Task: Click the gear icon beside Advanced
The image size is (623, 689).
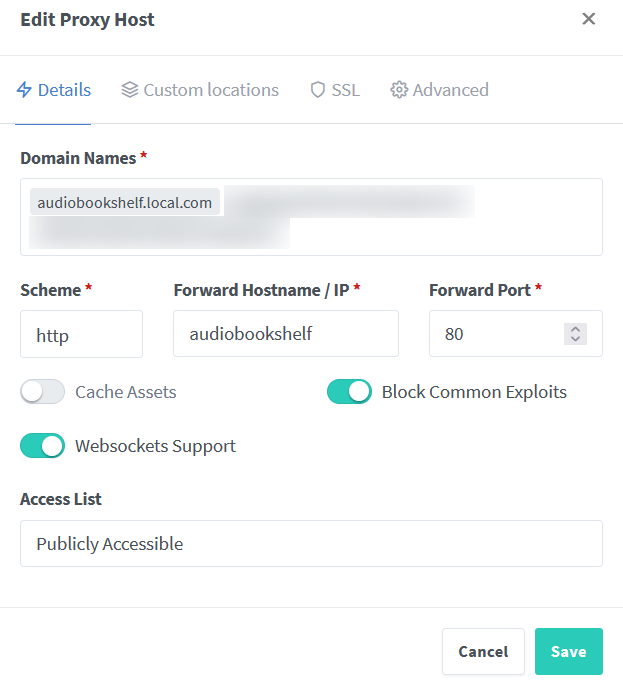Action: pyautogui.click(x=399, y=90)
